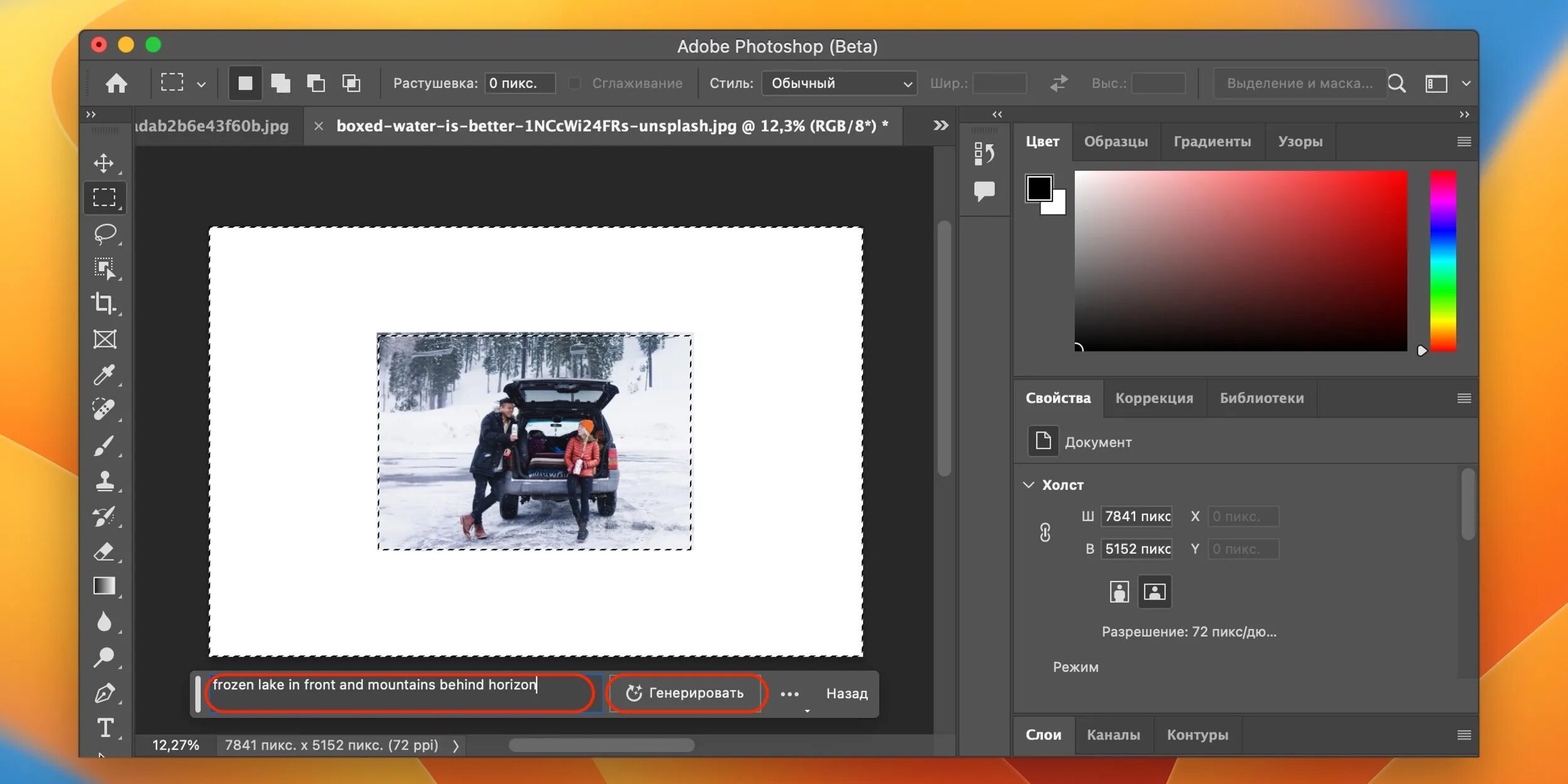Switch to the Контуры tab
The height and width of the screenshot is (784, 1568).
point(1197,735)
